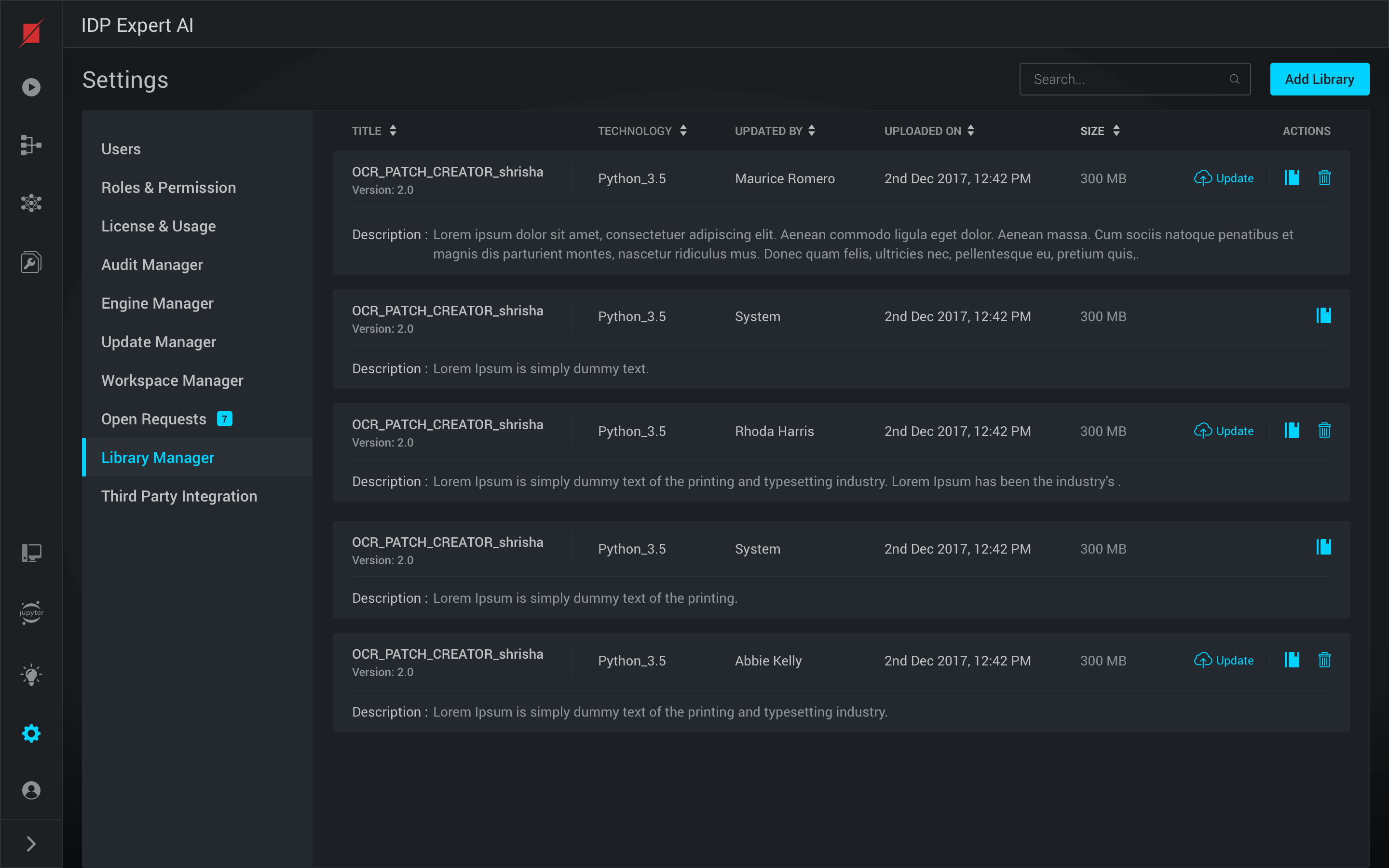This screenshot has width=1389, height=868.
Task: Sort libraries by Uploaded On column
Action: coord(970,131)
